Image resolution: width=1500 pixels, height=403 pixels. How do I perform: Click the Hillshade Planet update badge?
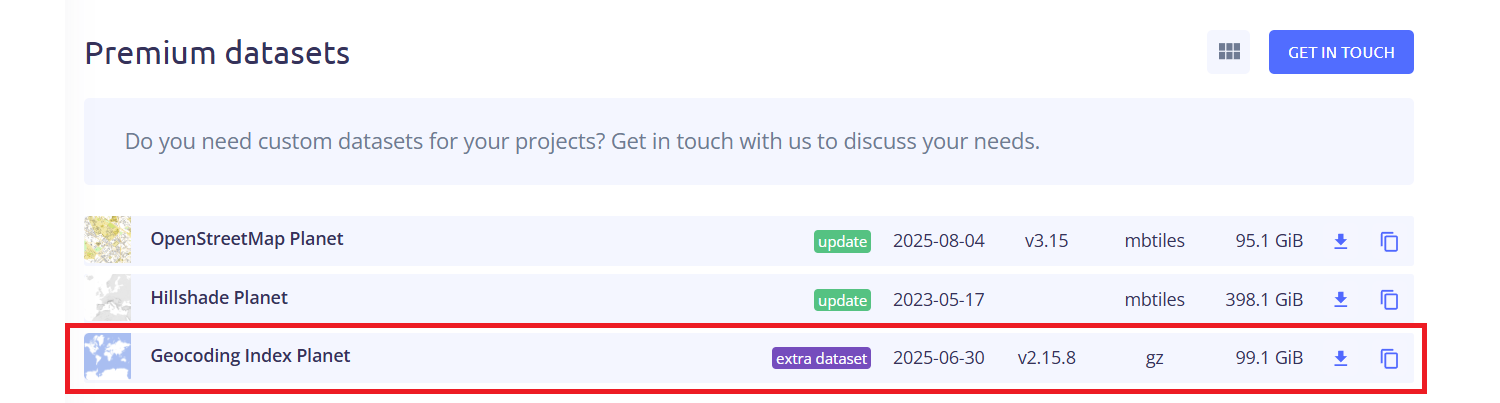tap(842, 300)
